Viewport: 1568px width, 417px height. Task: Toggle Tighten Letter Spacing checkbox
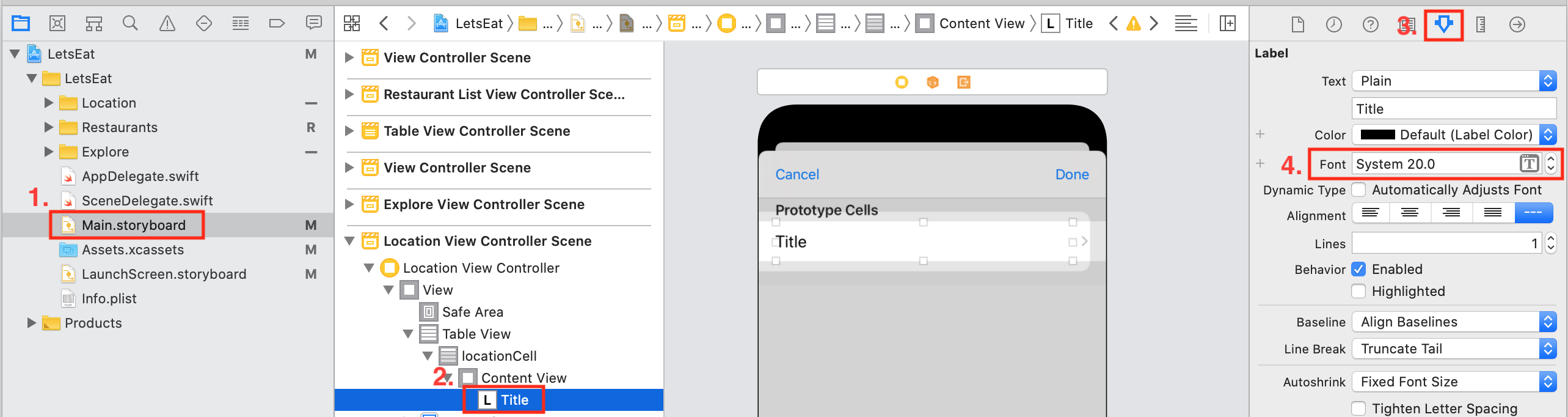tap(1358, 409)
